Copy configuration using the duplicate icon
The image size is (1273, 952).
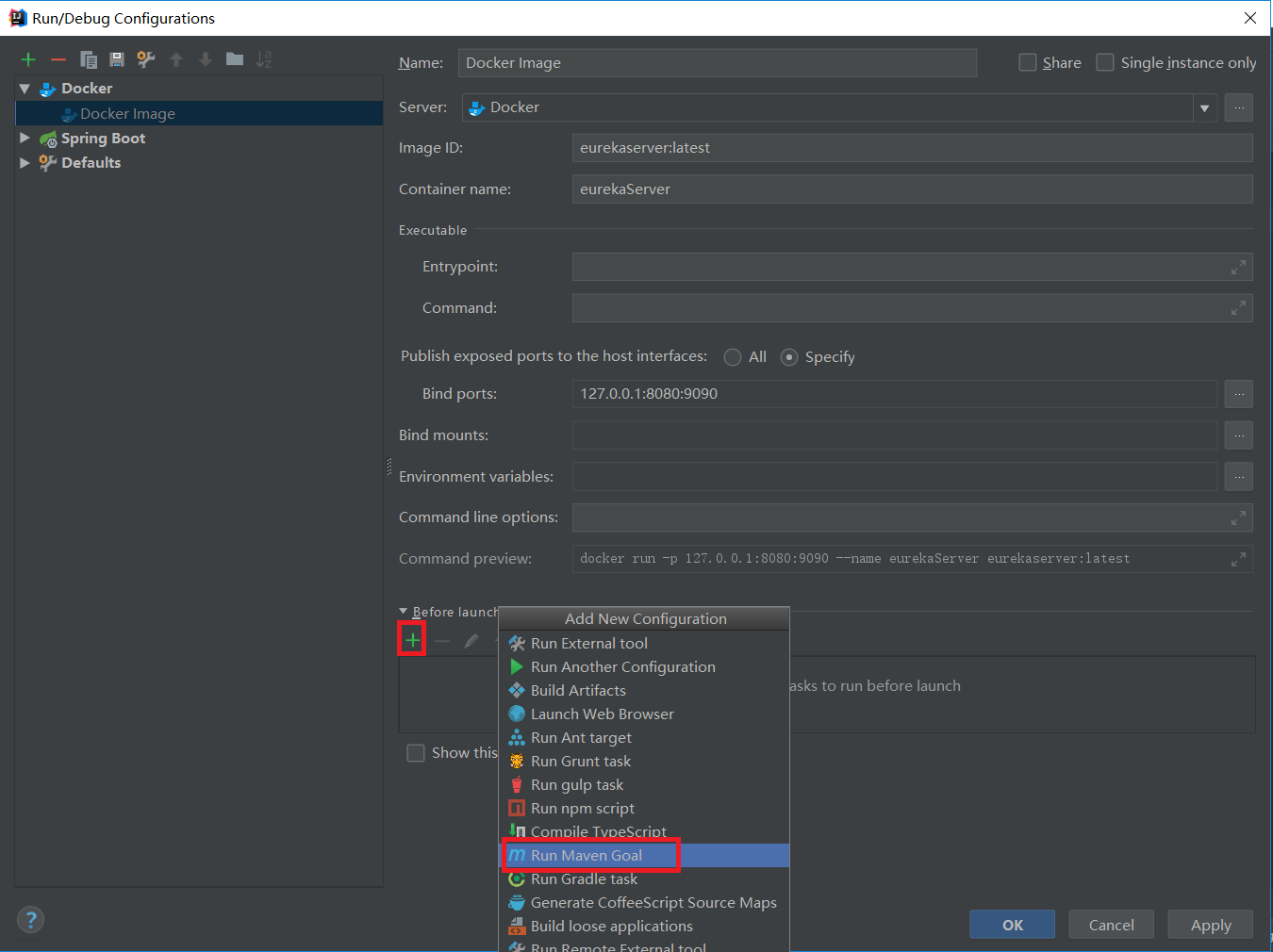(89, 59)
